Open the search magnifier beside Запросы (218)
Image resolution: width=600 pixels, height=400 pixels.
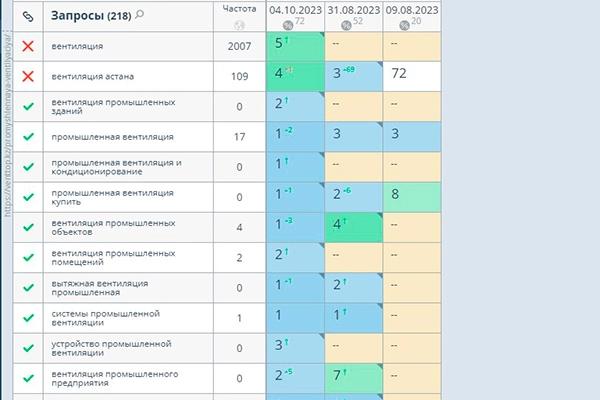[x=140, y=15]
